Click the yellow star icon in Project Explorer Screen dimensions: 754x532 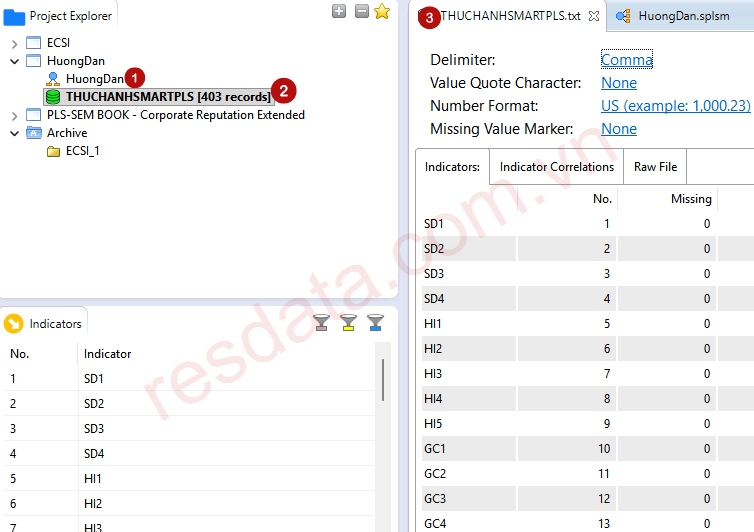382,11
